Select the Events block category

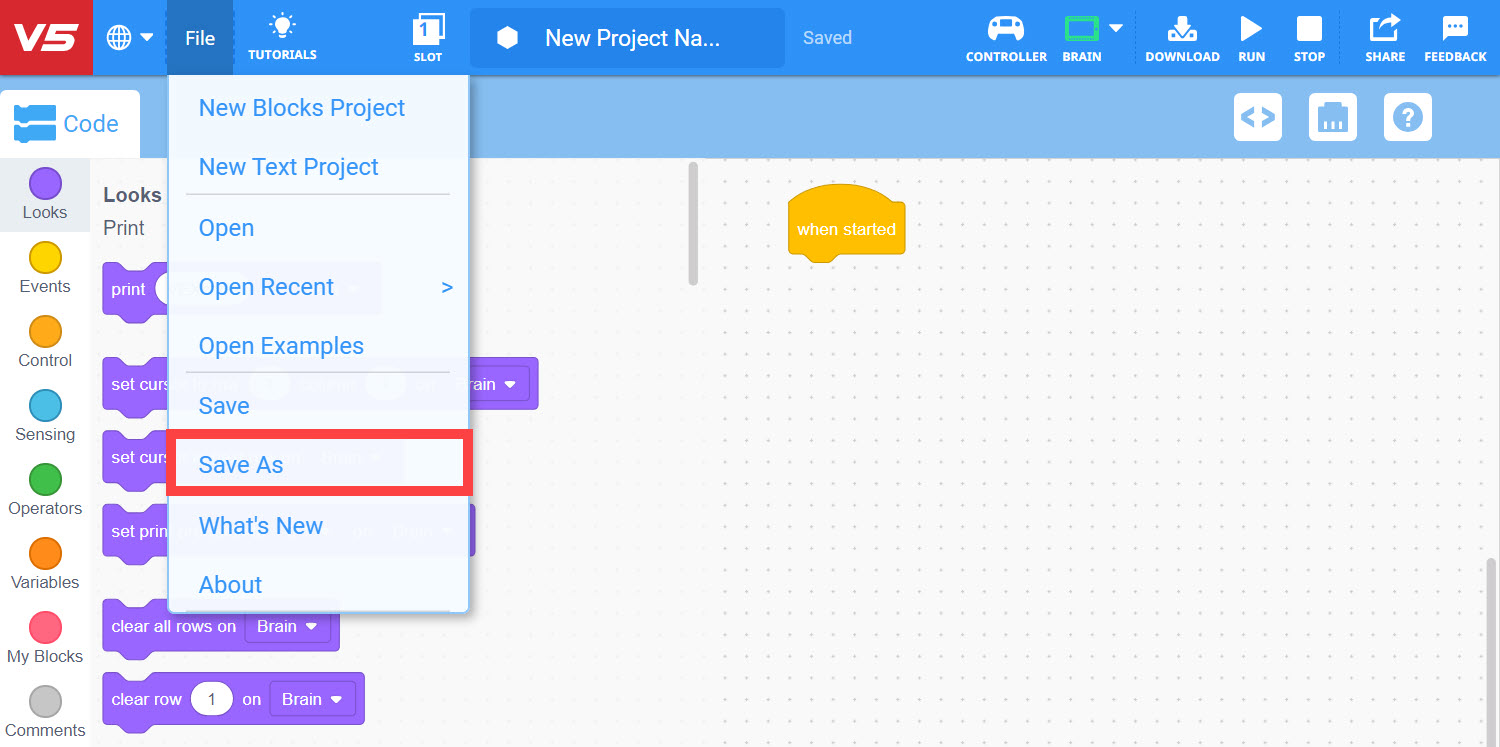tap(45, 268)
